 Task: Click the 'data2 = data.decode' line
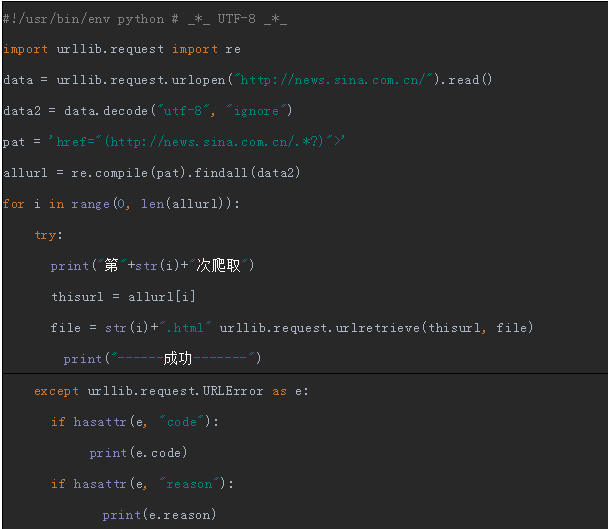pos(148,111)
